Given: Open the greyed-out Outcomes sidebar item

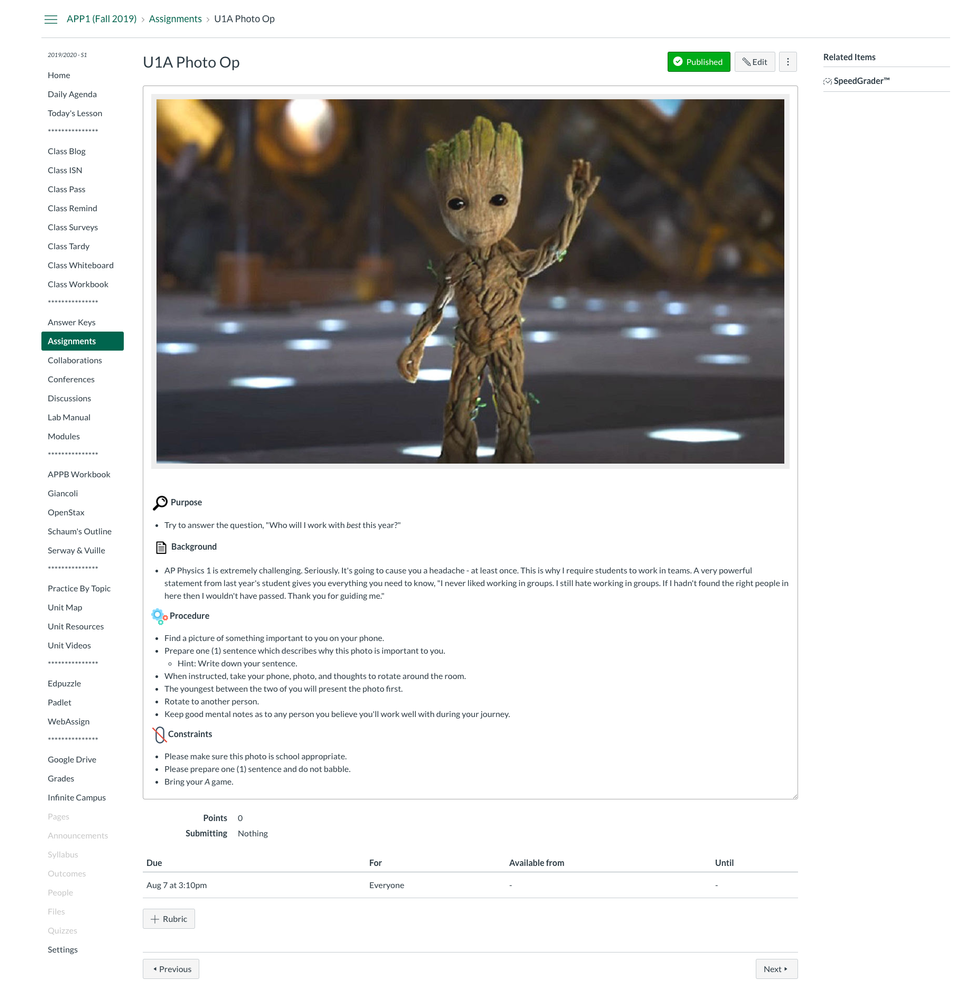Looking at the screenshot, I should pos(66,874).
